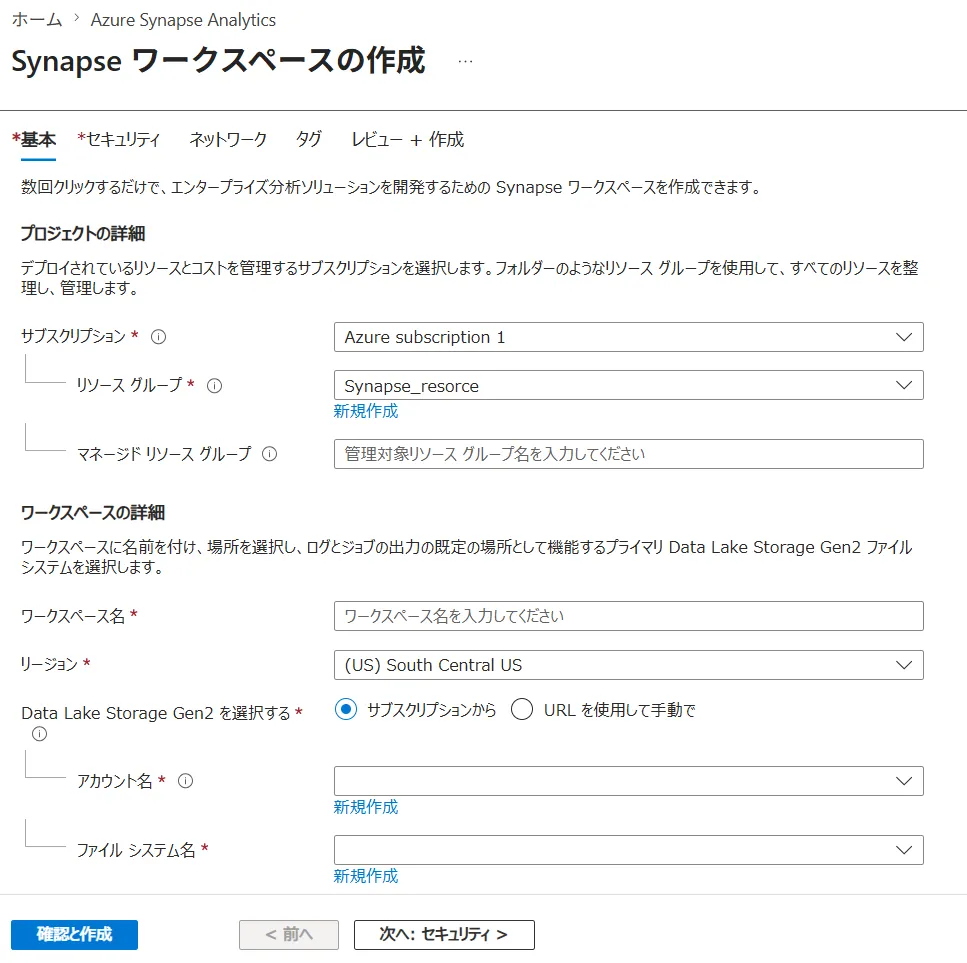The width and height of the screenshot is (967, 963).
Task: Click the 次へ: セキュリティ > button
Action: point(444,935)
